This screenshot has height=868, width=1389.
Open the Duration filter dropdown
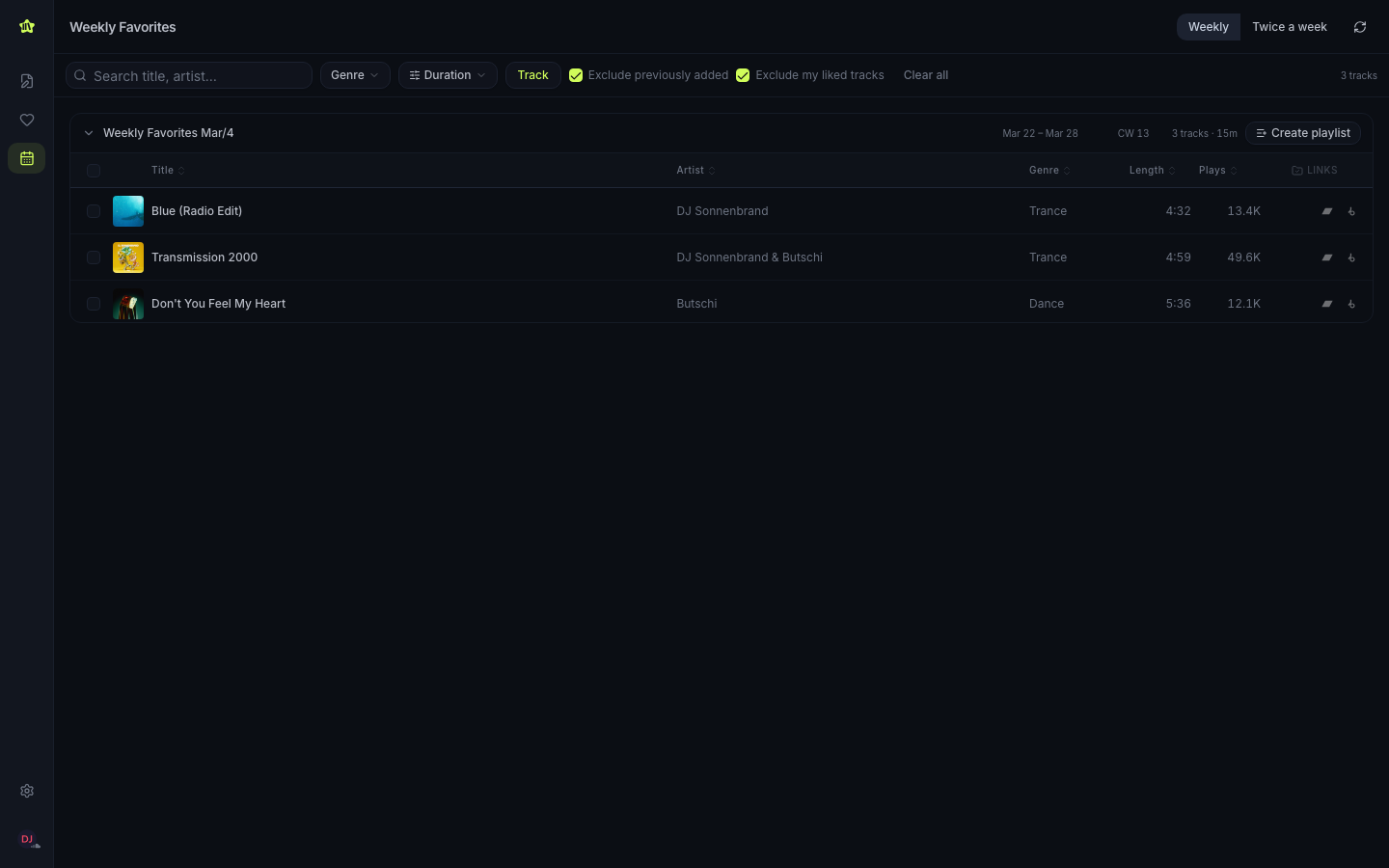point(448,75)
